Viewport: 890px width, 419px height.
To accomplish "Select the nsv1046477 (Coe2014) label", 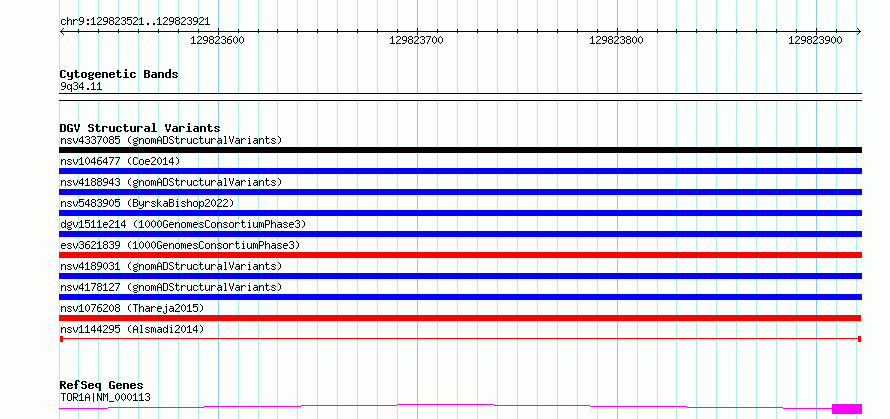I will coord(120,161).
